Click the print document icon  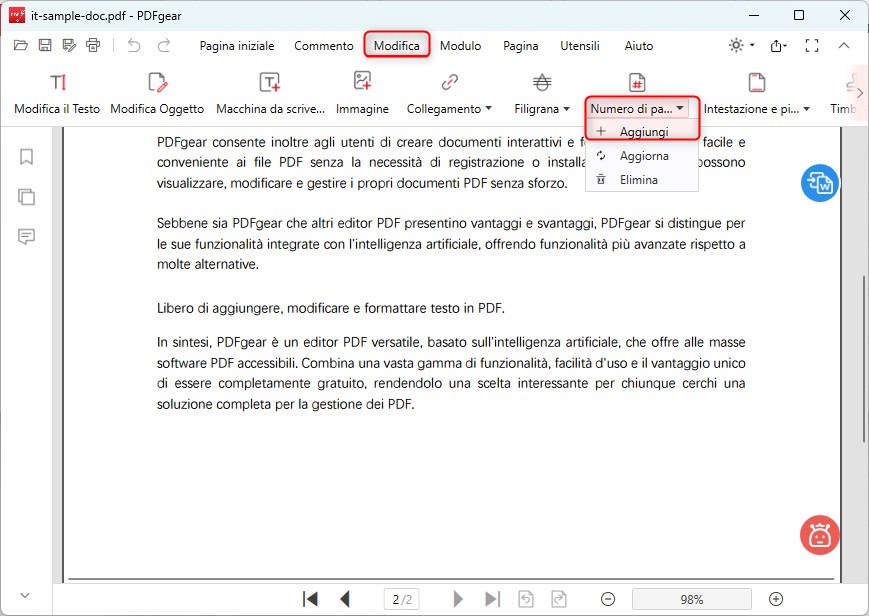[x=93, y=44]
